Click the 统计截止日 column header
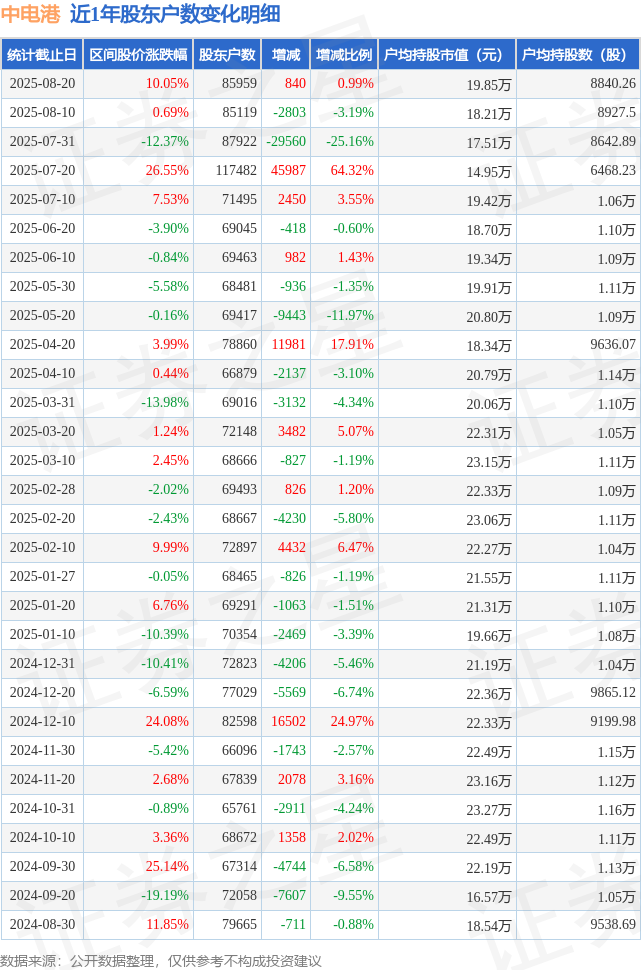641x970 pixels. click(42, 55)
